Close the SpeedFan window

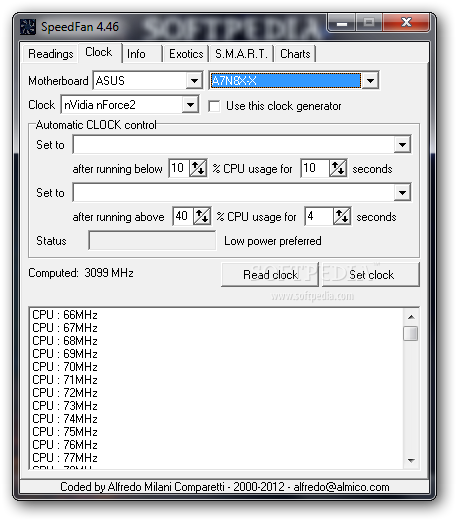406,22
